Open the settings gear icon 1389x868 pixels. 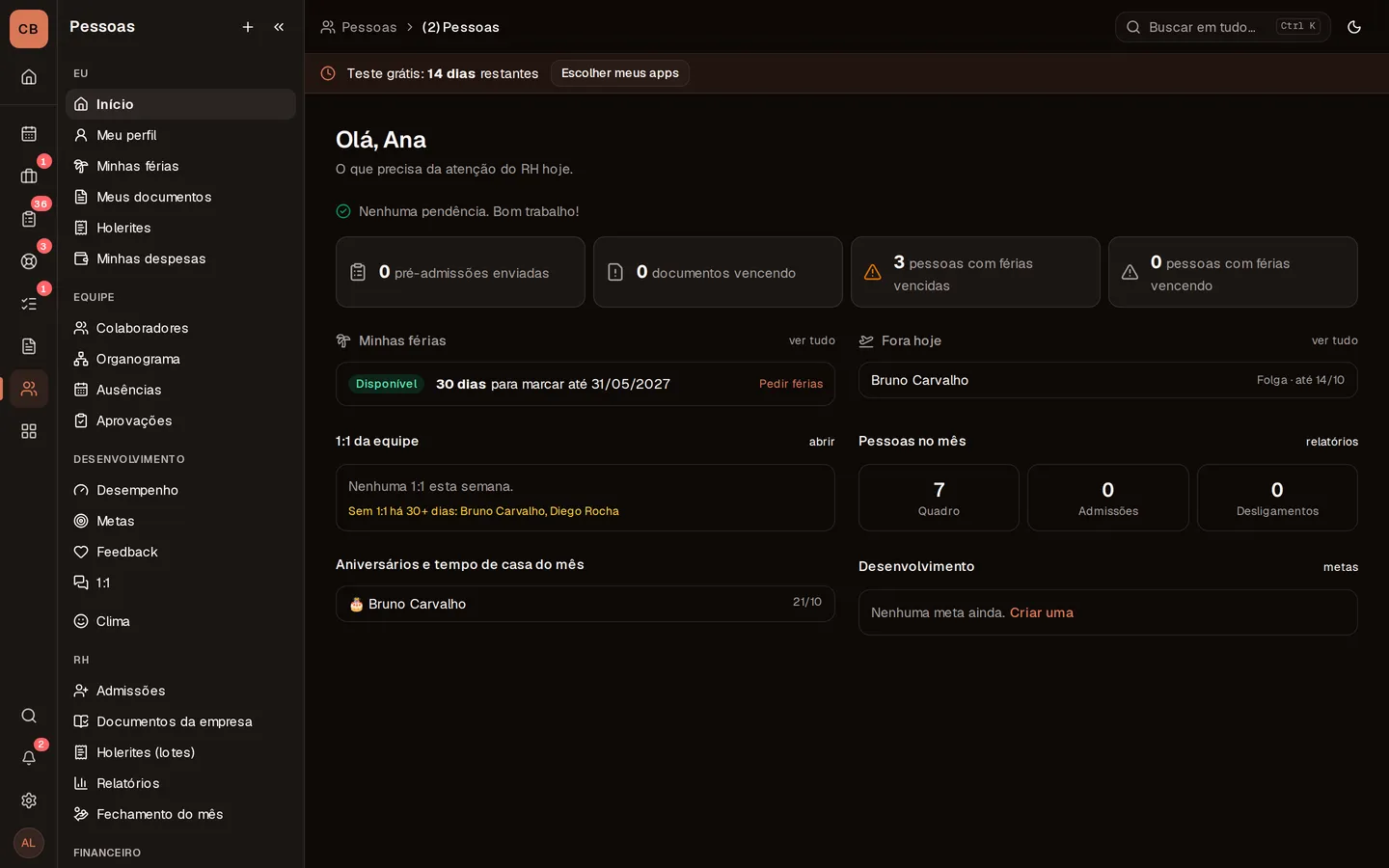pos(29,800)
